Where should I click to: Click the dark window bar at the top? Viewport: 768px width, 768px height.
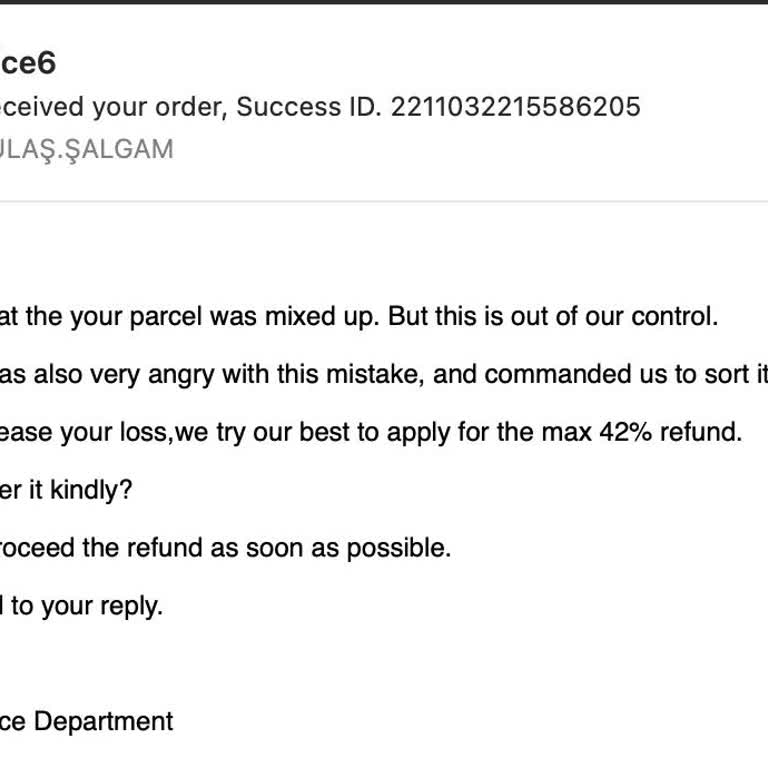pyautogui.click(x=384, y=2)
